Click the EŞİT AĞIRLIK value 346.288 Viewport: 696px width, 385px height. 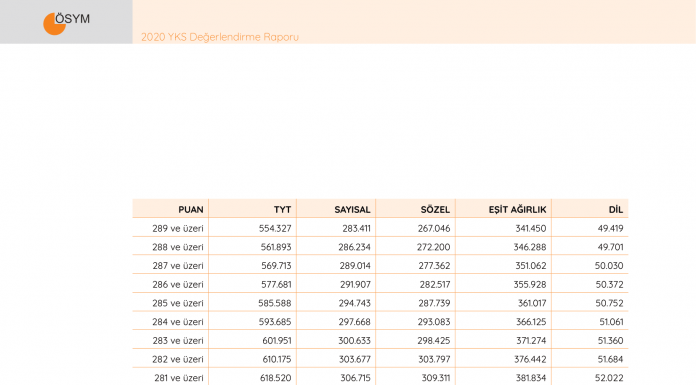tap(530, 247)
